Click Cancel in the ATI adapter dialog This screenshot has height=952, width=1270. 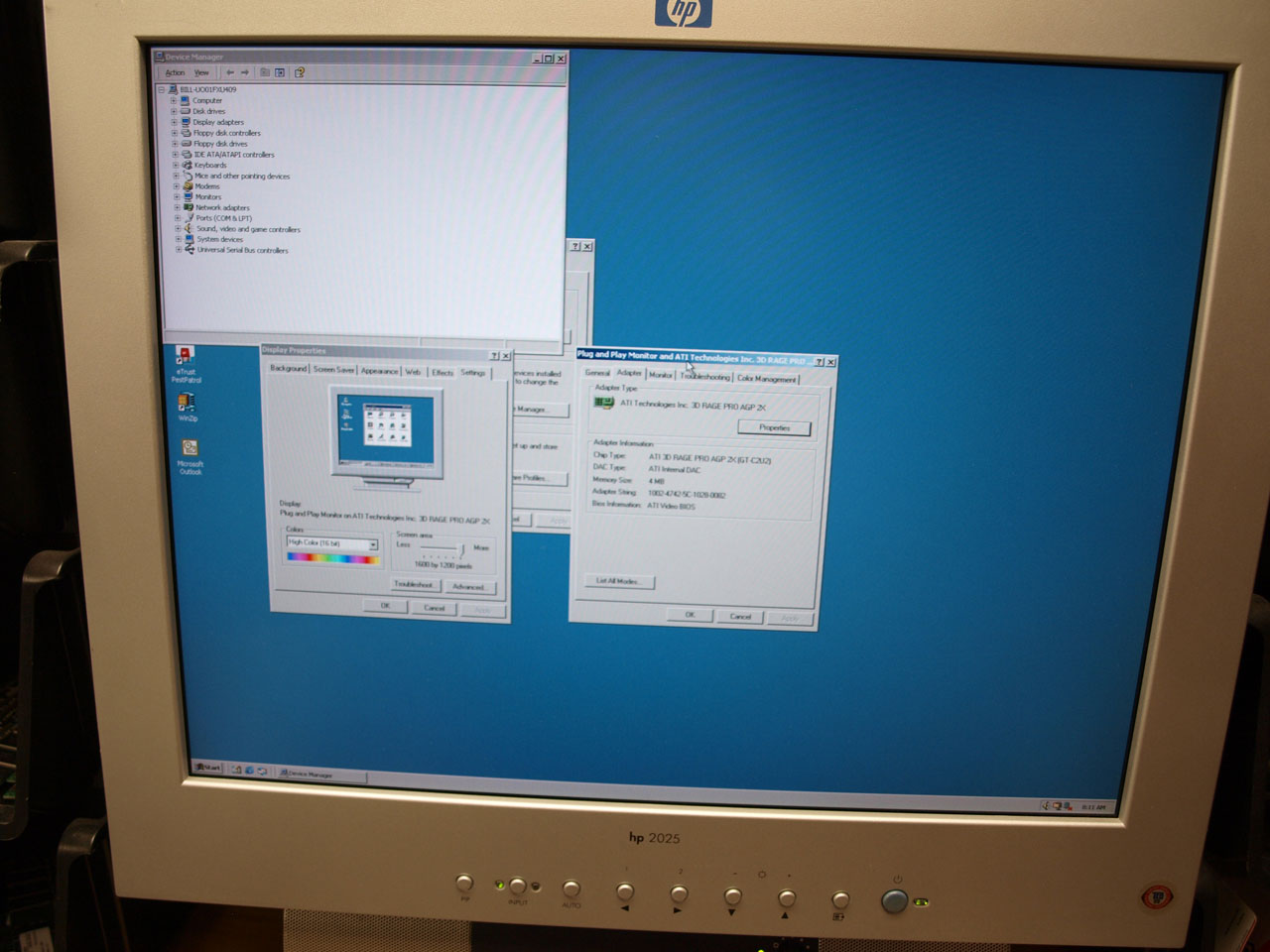[741, 617]
